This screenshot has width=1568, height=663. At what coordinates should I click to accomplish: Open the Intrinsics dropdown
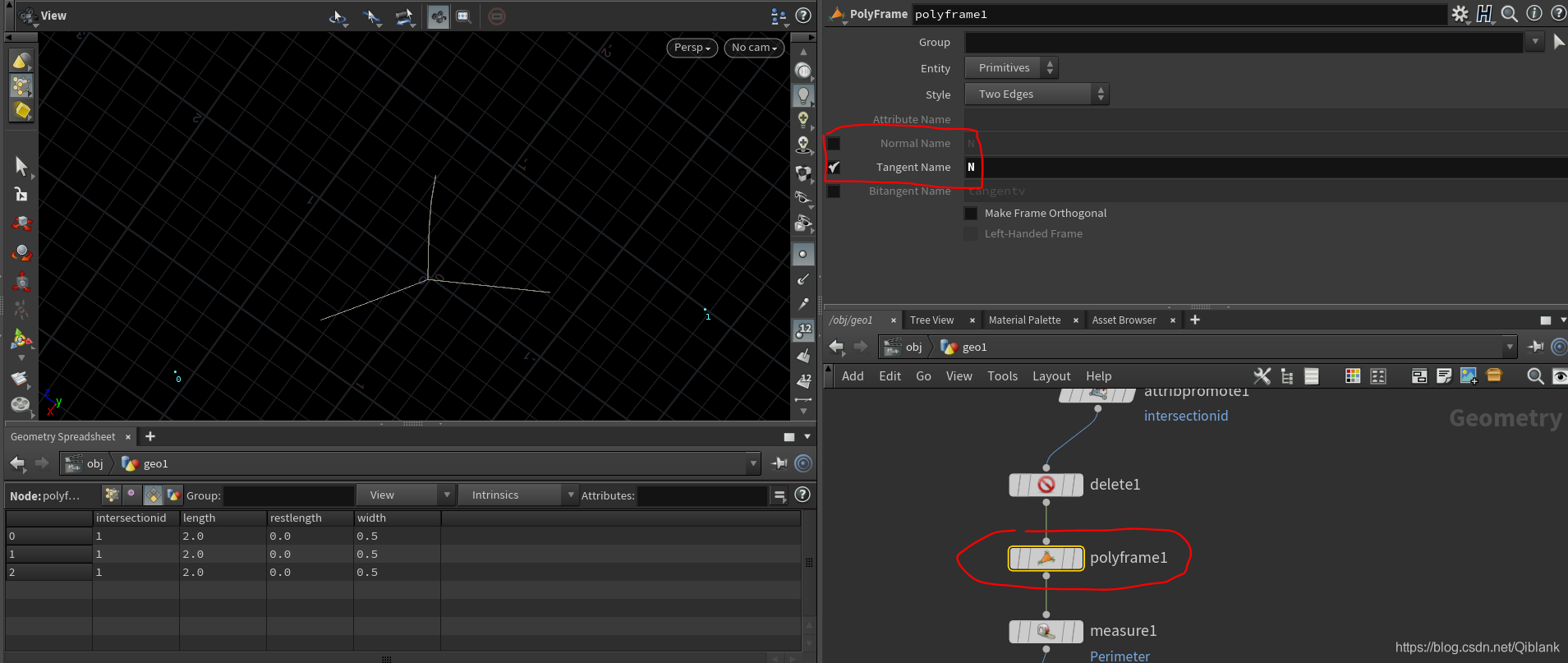518,495
